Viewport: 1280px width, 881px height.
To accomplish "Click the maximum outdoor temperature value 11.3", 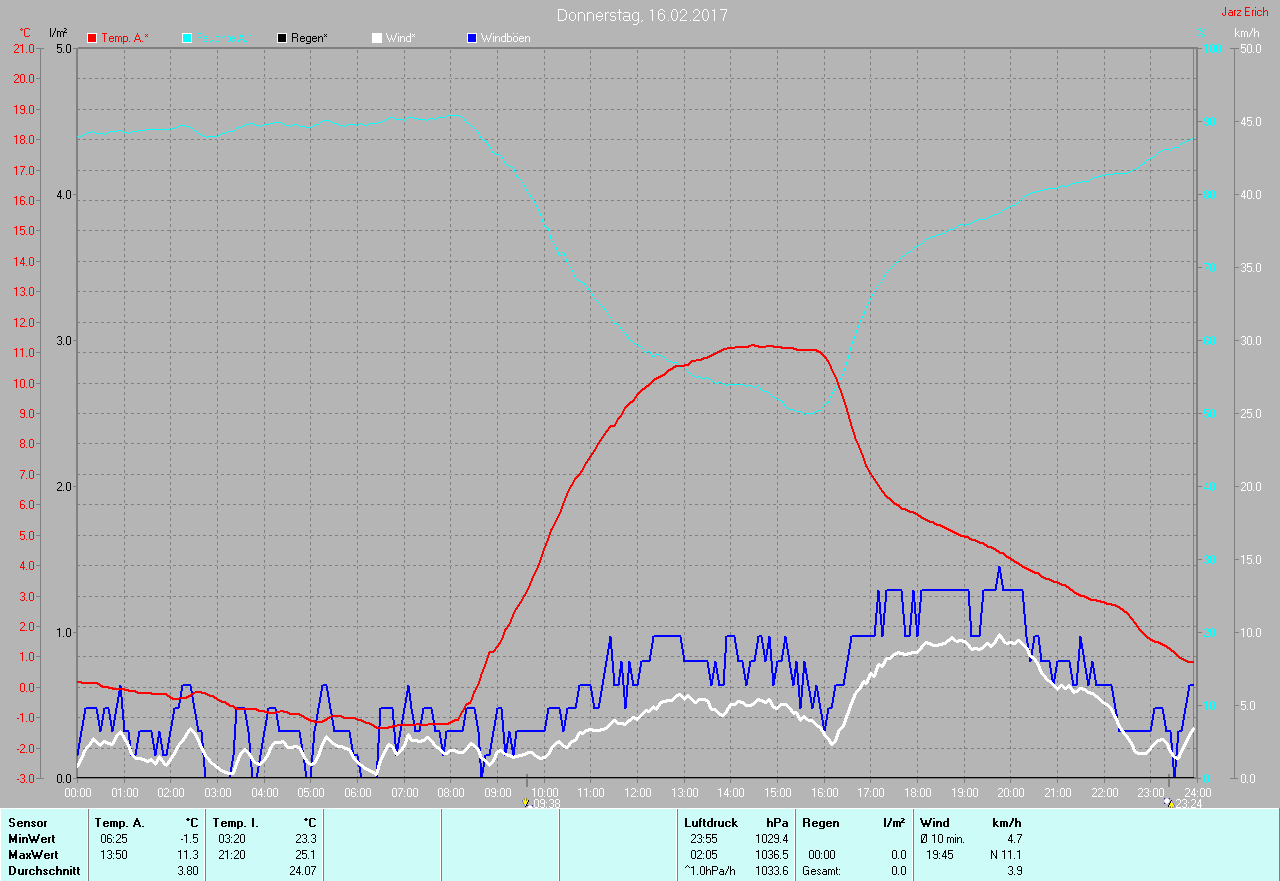I will (x=188, y=855).
